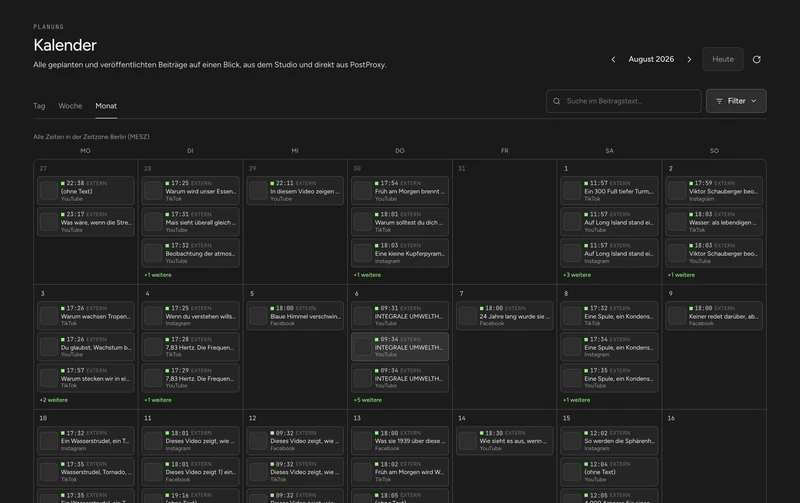Expand +1 weitere on August 8
This screenshot has height=503, width=800.
point(577,400)
